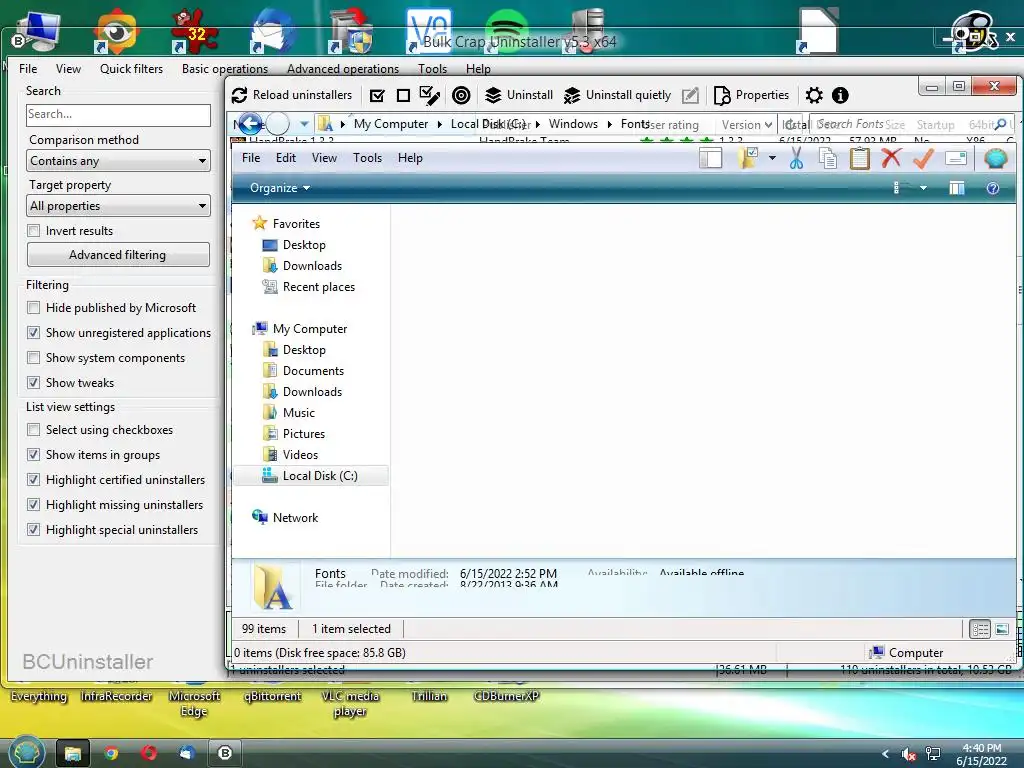
Task: Open the All properties target dropdown
Action: [x=118, y=206]
